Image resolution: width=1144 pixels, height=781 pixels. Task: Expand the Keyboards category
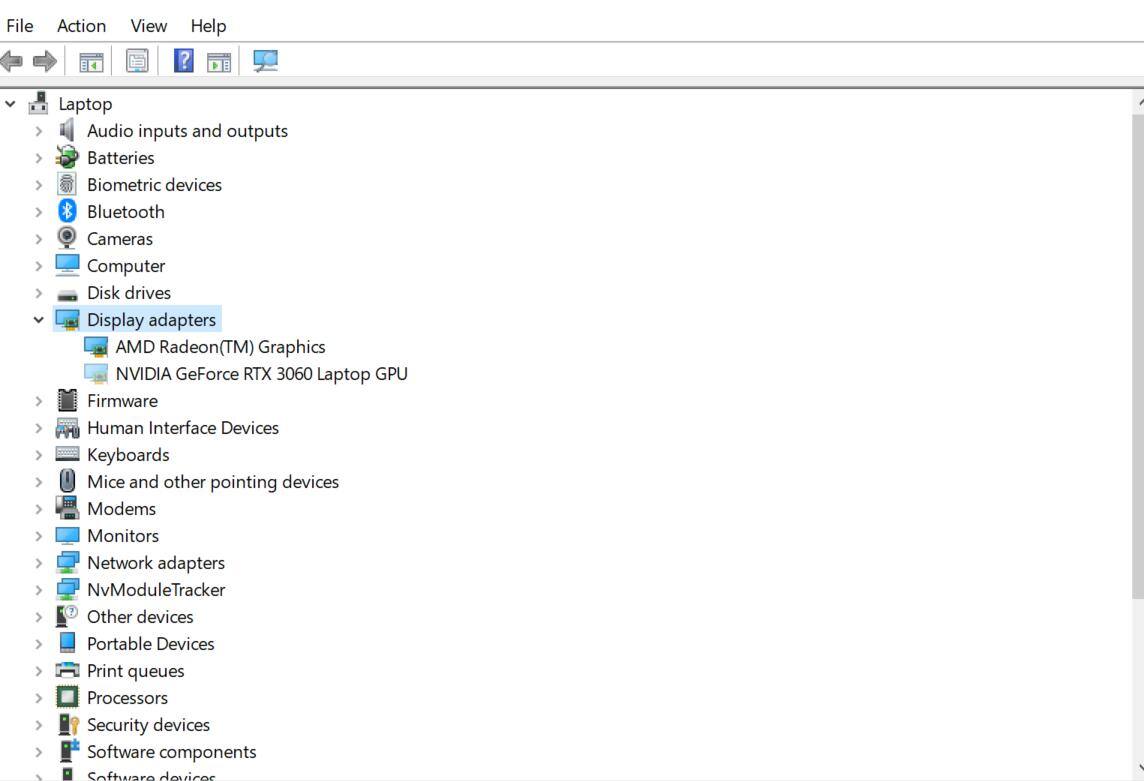[x=39, y=455]
